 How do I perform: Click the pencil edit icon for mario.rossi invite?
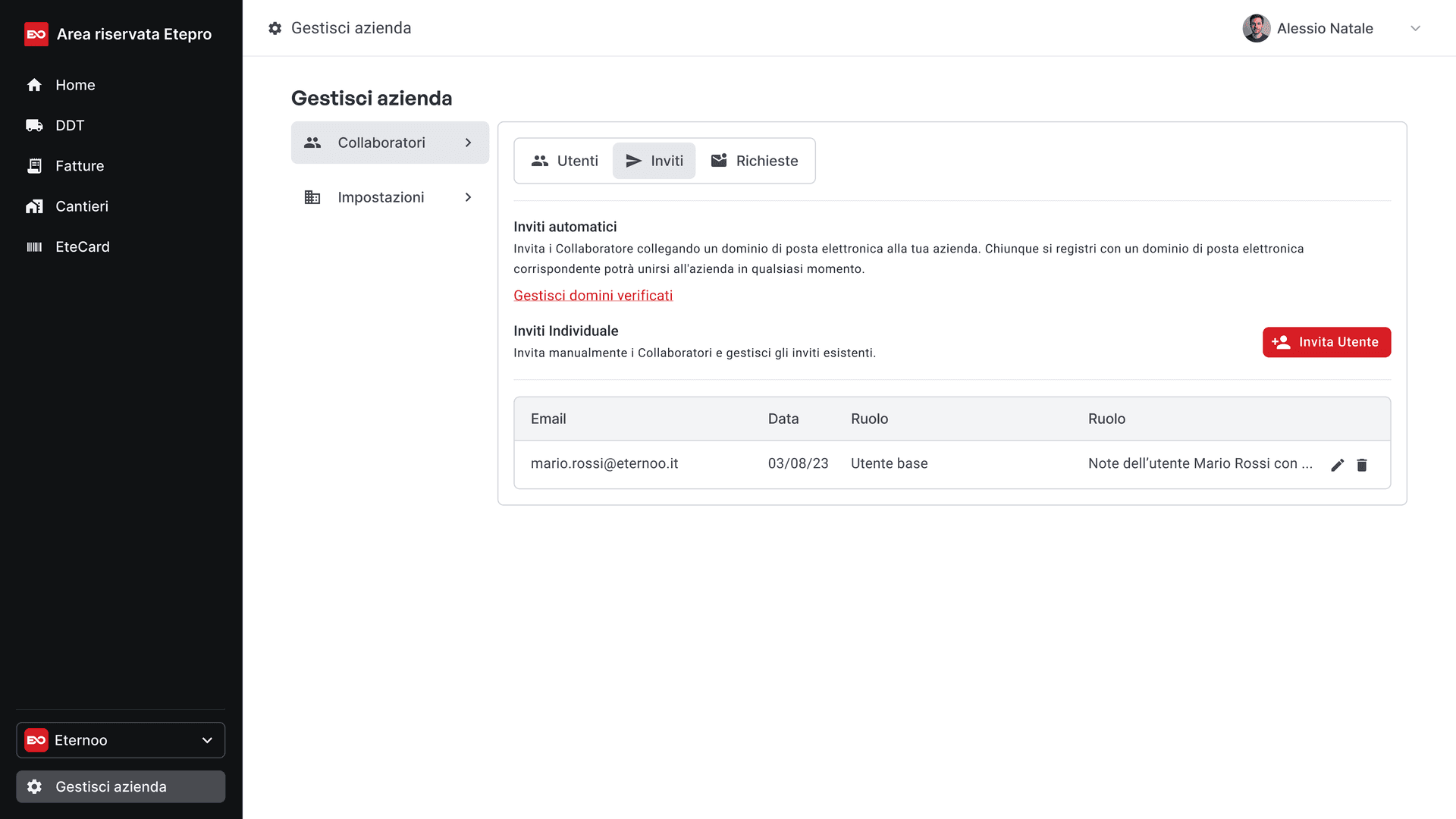[x=1337, y=465]
